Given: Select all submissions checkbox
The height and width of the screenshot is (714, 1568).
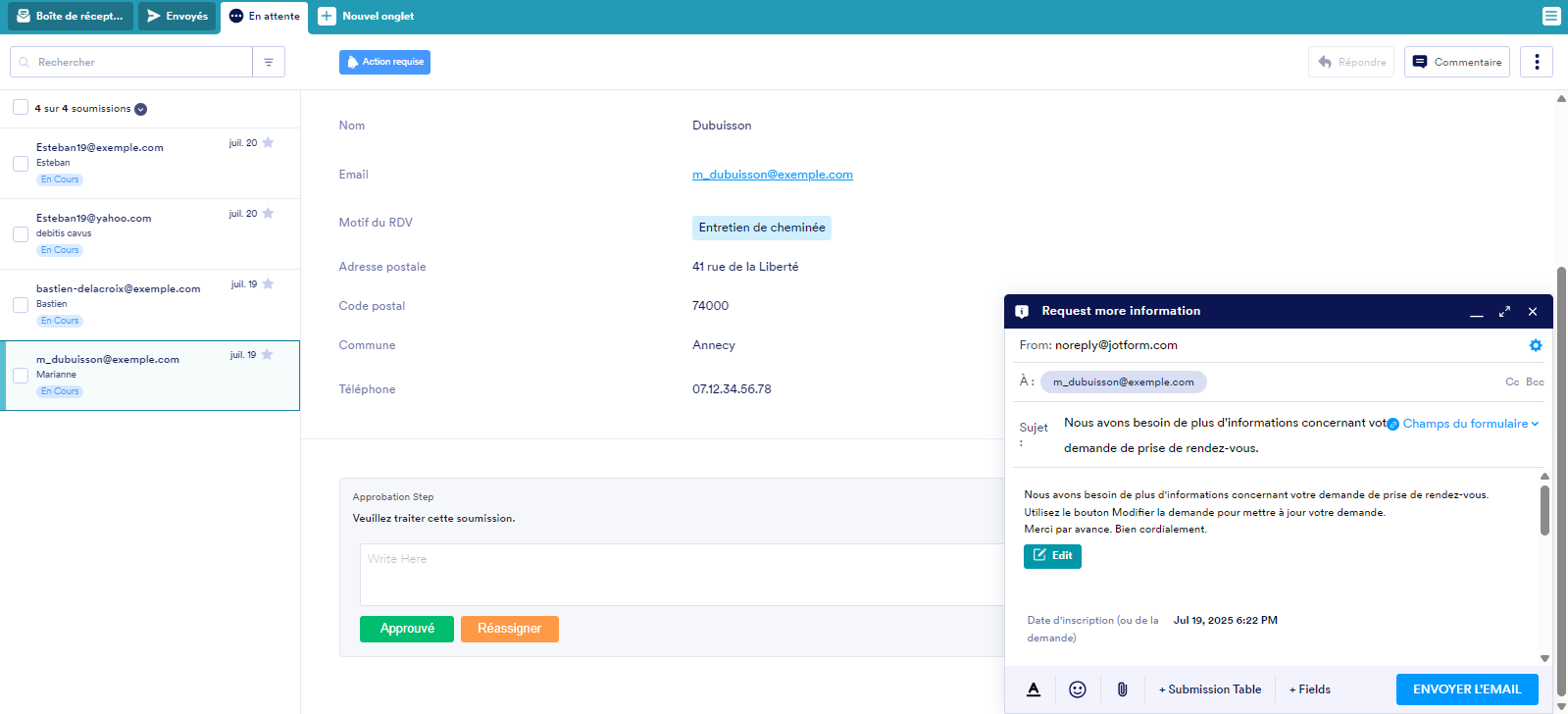Looking at the screenshot, I should pyautogui.click(x=21, y=108).
